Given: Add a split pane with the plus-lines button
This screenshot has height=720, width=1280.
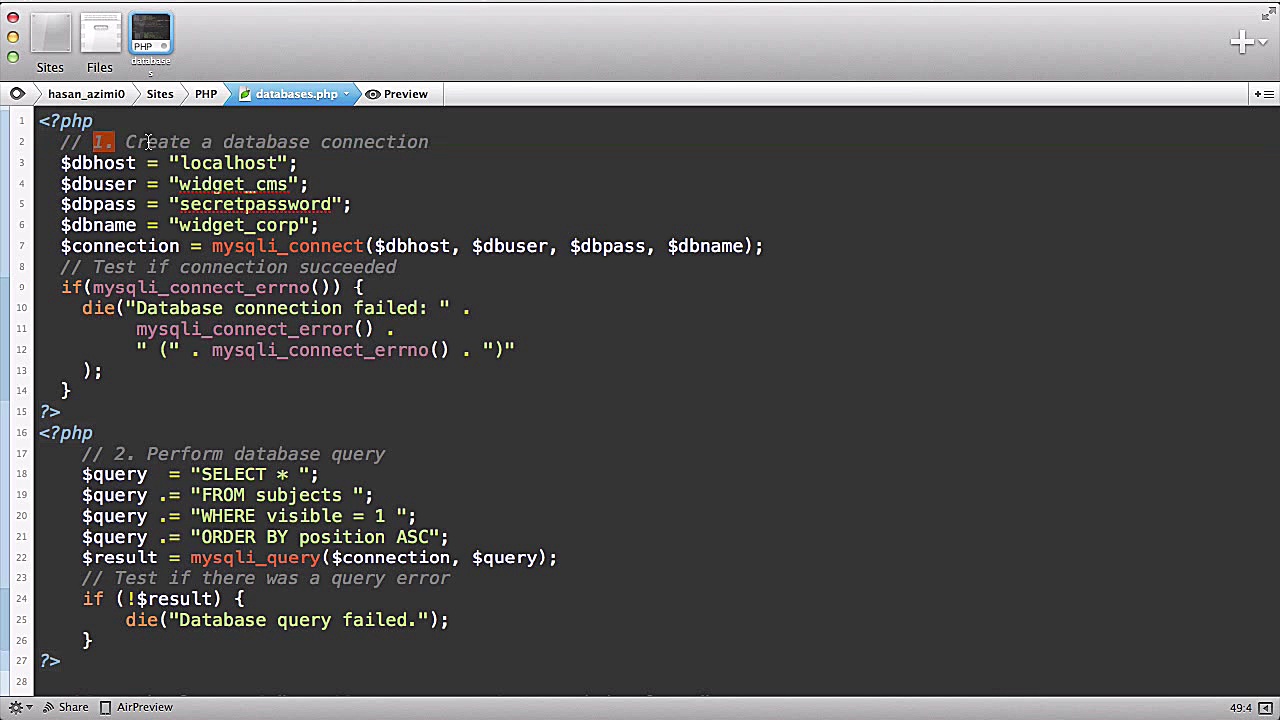Looking at the screenshot, I should click(1263, 94).
